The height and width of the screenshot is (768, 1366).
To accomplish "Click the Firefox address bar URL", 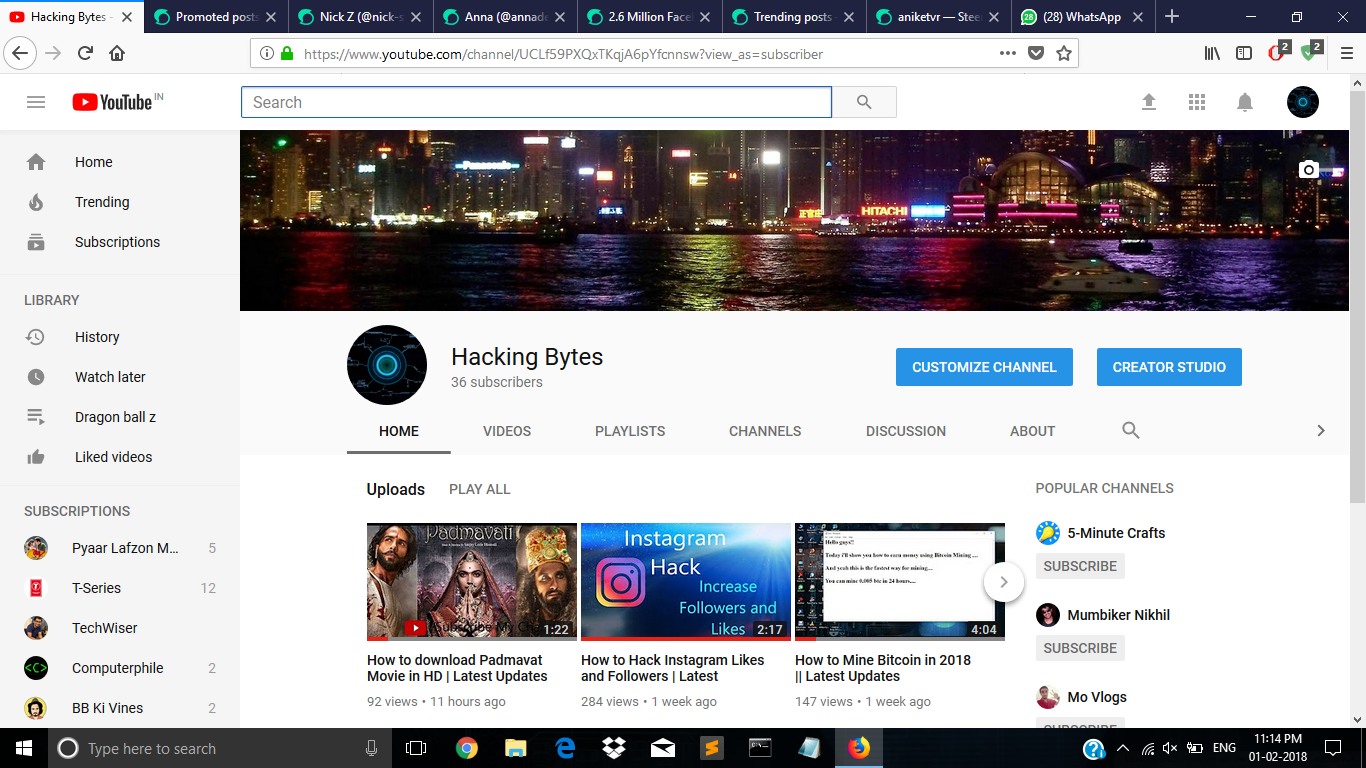I will pyautogui.click(x=563, y=54).
